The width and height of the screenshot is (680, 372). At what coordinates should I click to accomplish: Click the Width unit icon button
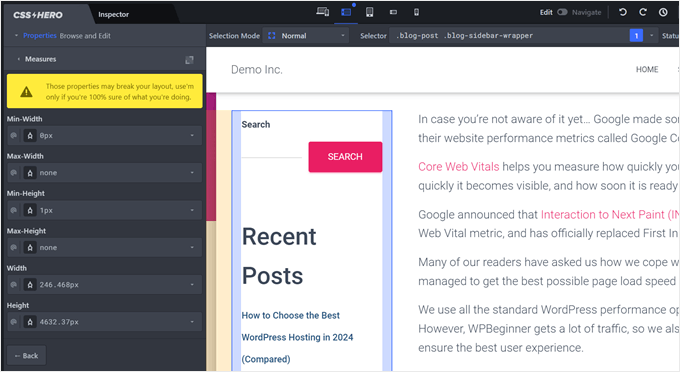click(30, 285)
